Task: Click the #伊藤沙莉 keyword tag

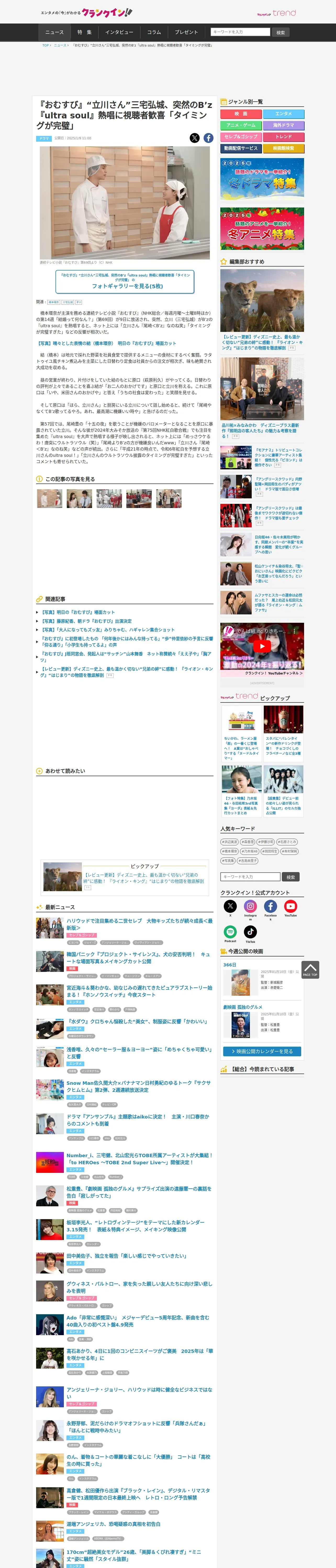Action: click(x=266, y=843)
